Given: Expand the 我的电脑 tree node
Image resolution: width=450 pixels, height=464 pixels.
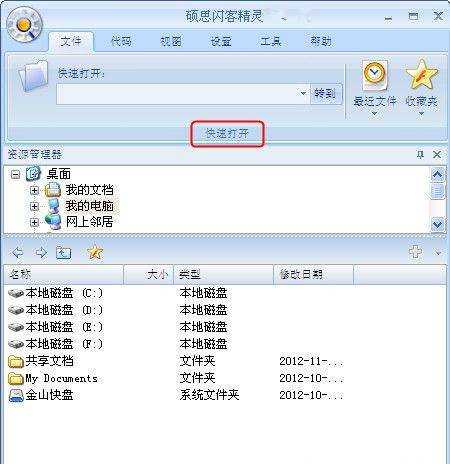Looking at the screenshot, I should [34, 206].
